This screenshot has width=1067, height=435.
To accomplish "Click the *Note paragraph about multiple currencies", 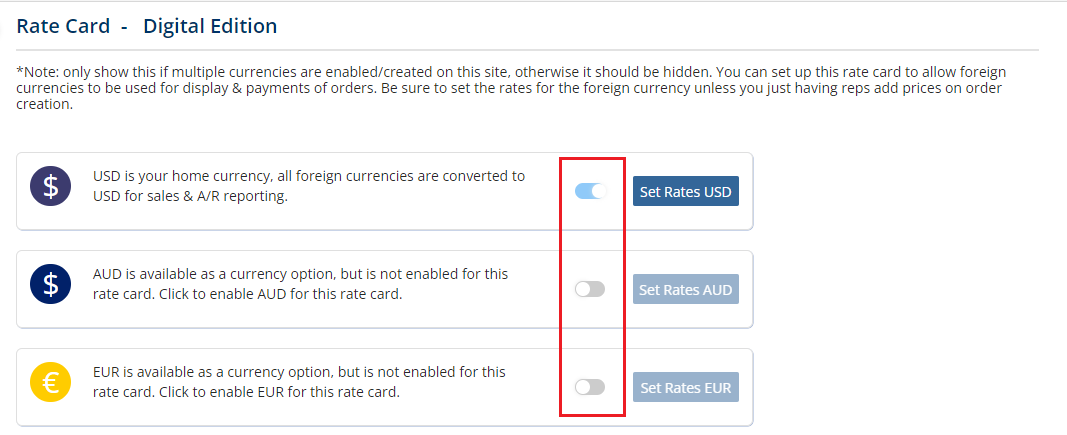I will click(511, 88).
